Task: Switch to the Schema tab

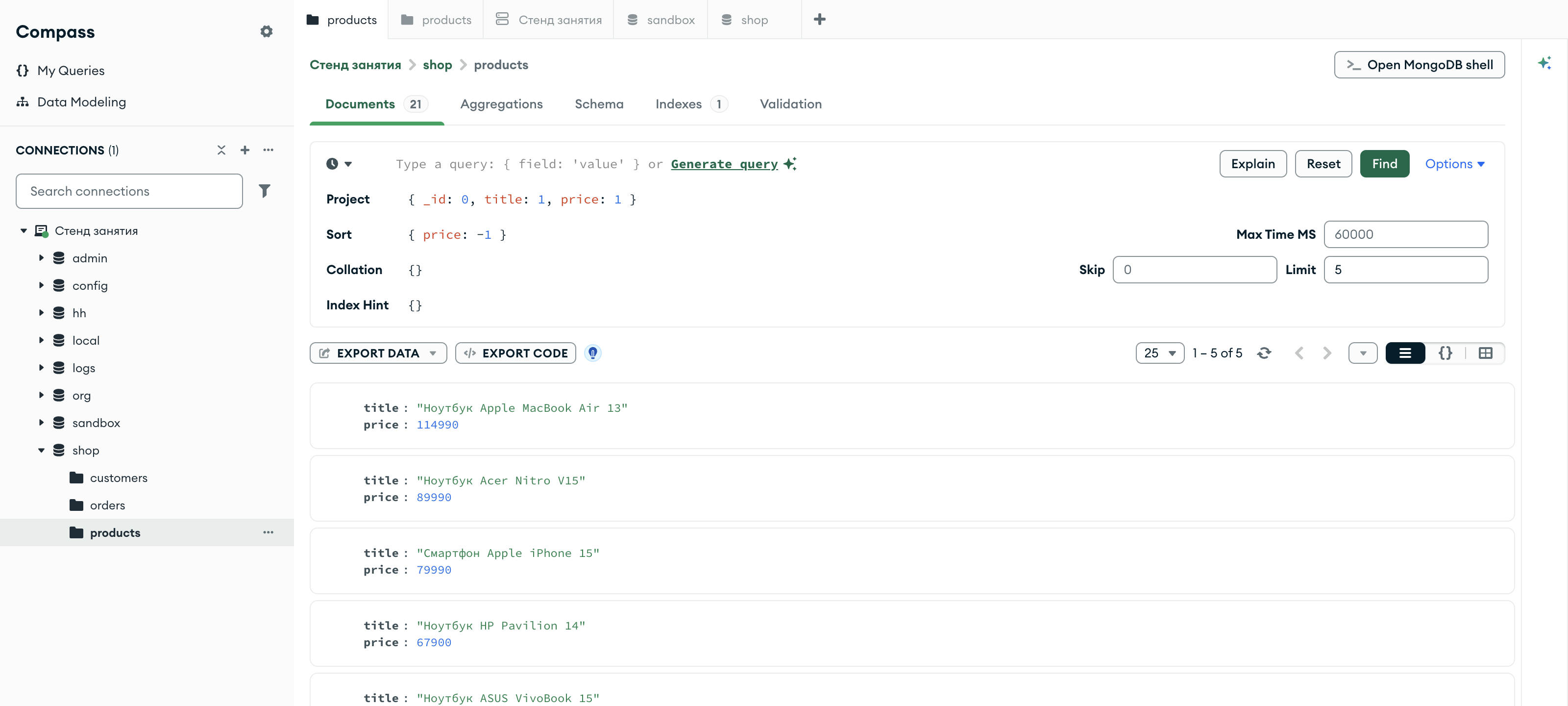Action: point(599,104)
